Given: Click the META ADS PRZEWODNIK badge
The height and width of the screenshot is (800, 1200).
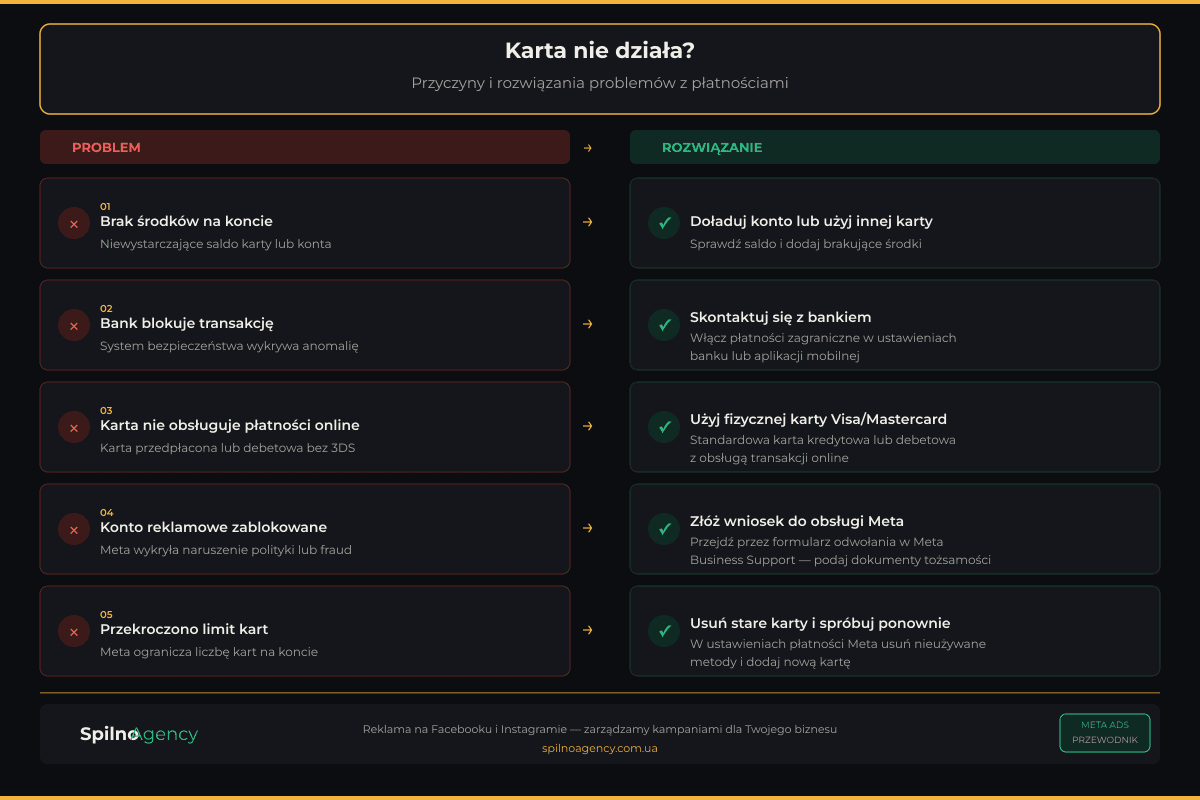Looking at the screenshot, I should (1105, 733).
